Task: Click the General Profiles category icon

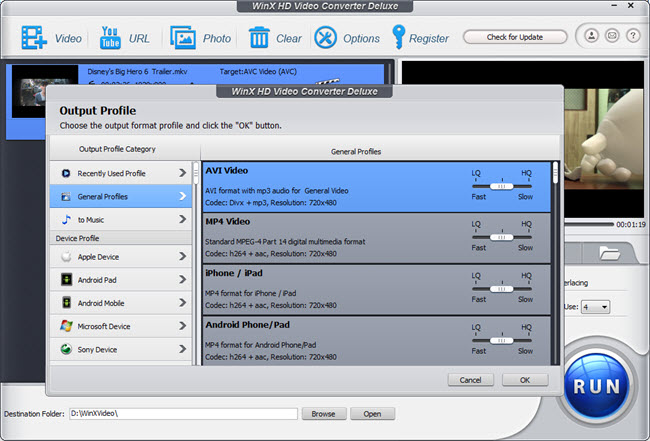Action: click(65, 196)
